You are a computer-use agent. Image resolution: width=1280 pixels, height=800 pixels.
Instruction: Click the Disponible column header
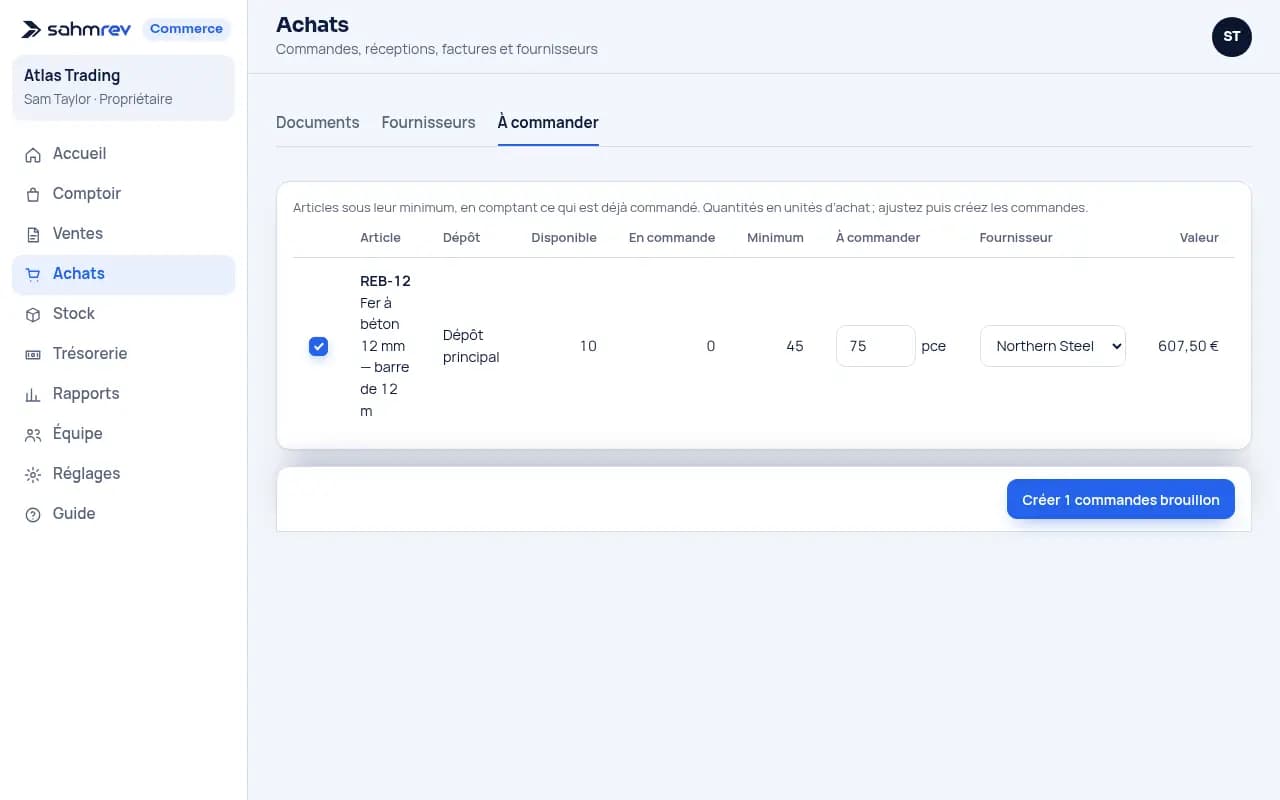point(564,238)
